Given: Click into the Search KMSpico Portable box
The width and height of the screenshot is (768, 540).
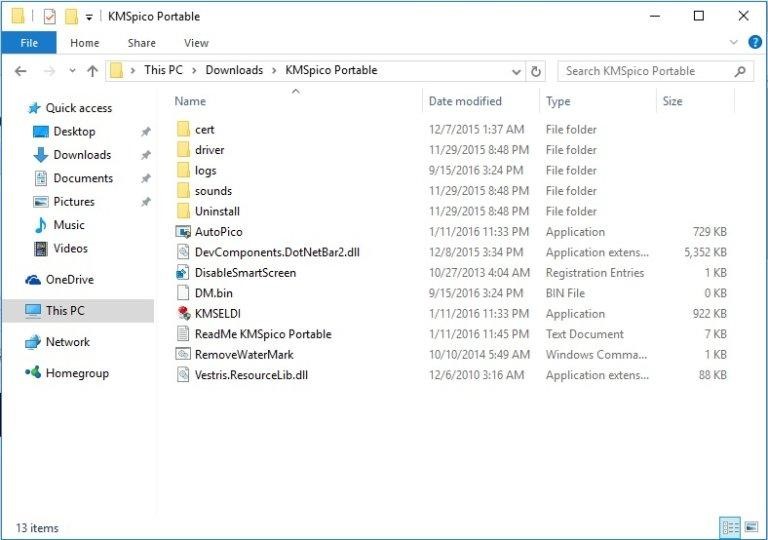Looking at the screenshot, I should tap(645, 71).
